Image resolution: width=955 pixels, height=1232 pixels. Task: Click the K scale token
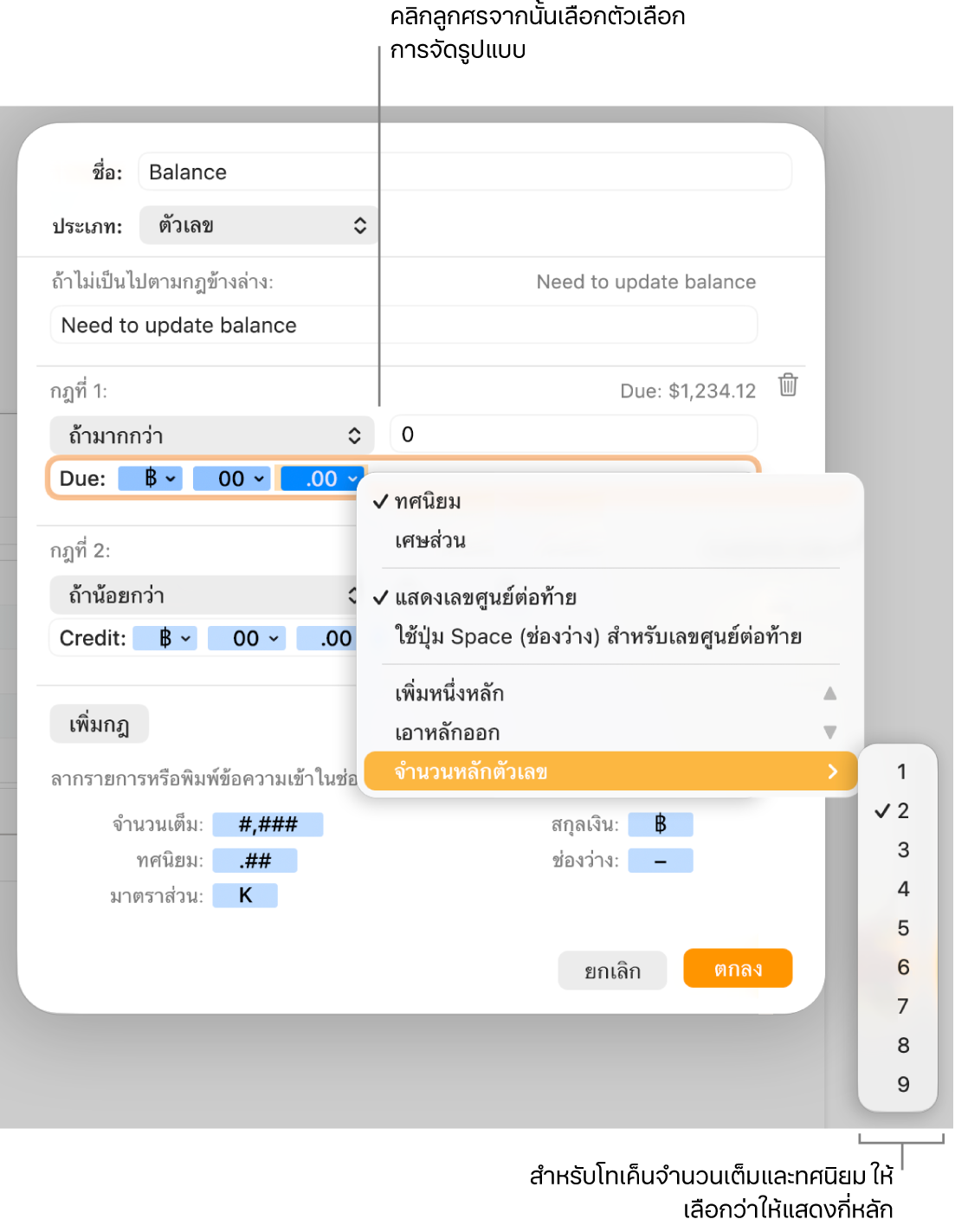(x=245, y=896)
